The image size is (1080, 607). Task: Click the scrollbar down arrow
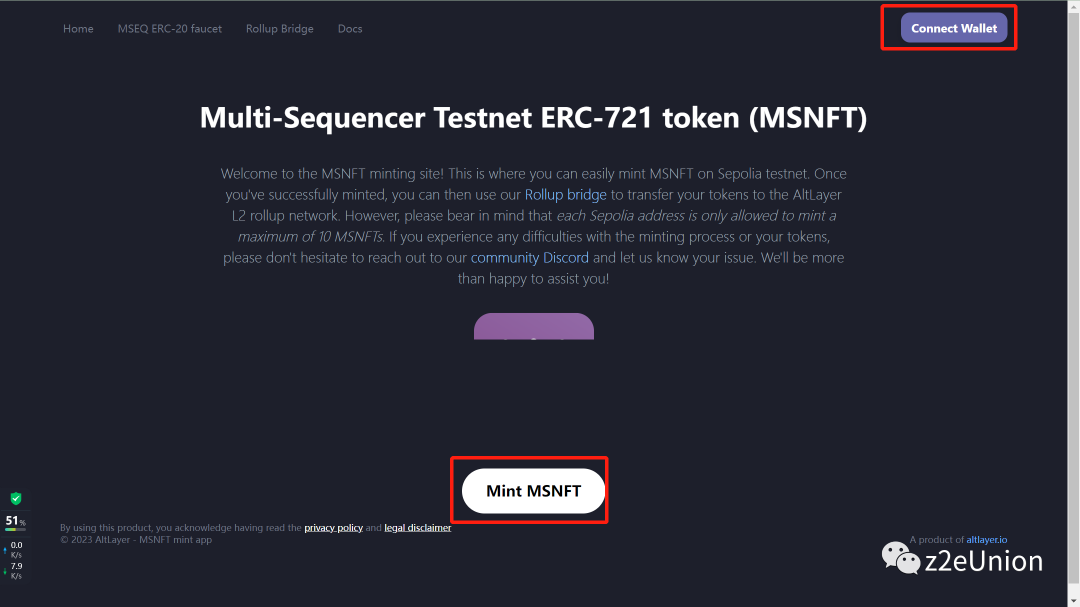1072,600
